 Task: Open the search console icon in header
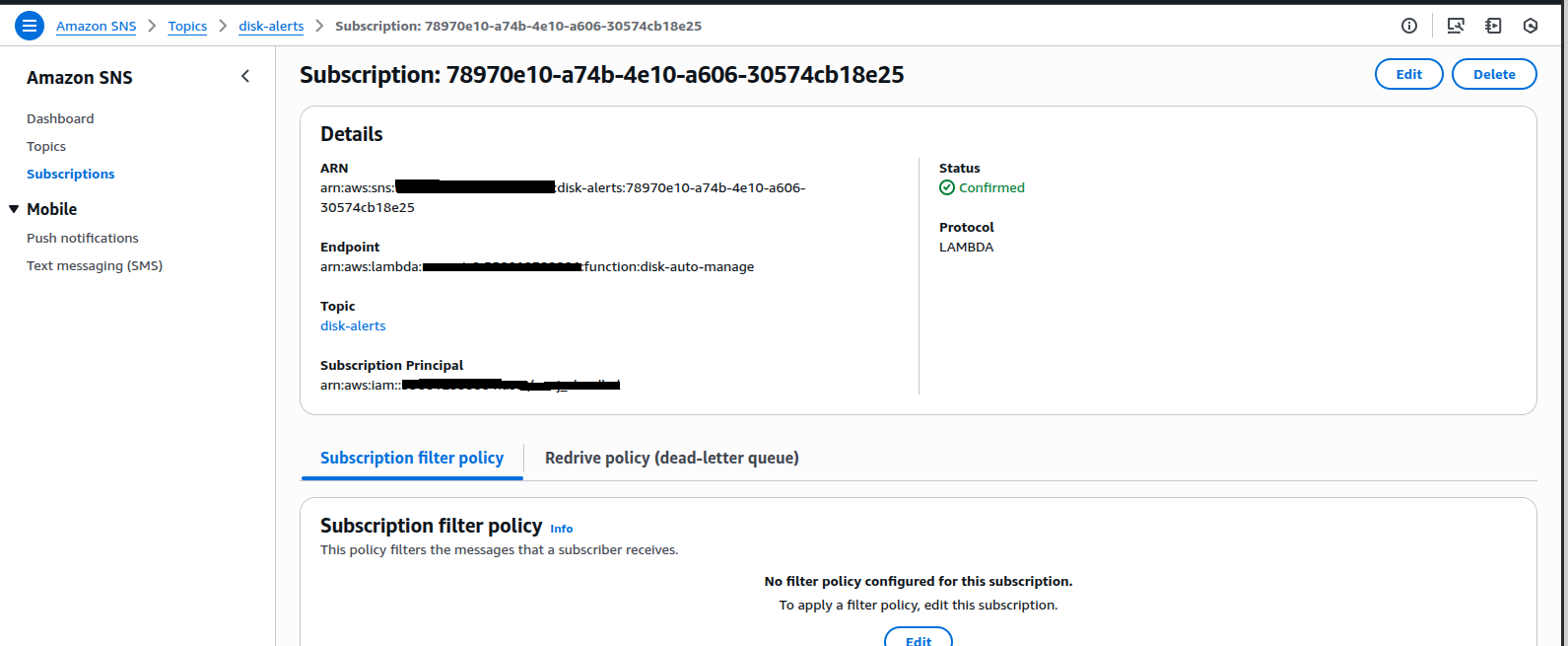coord(1456,26)
